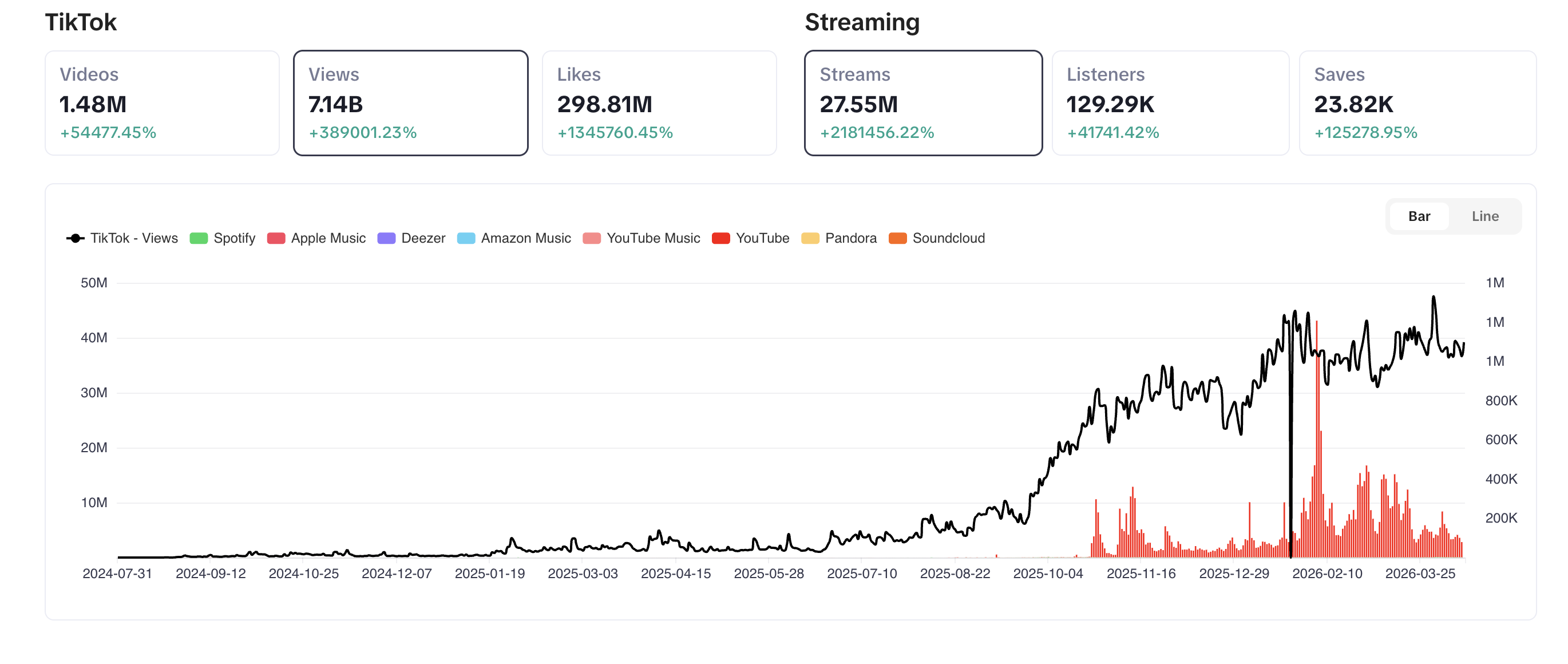Click the highest peak of the TikTok views line
1568x664 pixels.
pyautogui.click(x=1434, y=298)
